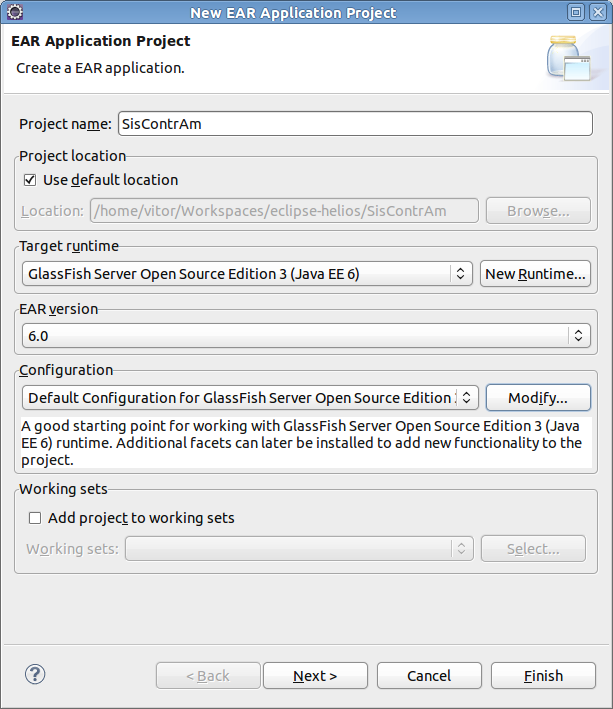This screenshot has width=613, height=709.
Task: Close the New EAR Application Project dialog
Action: [598, 12]
